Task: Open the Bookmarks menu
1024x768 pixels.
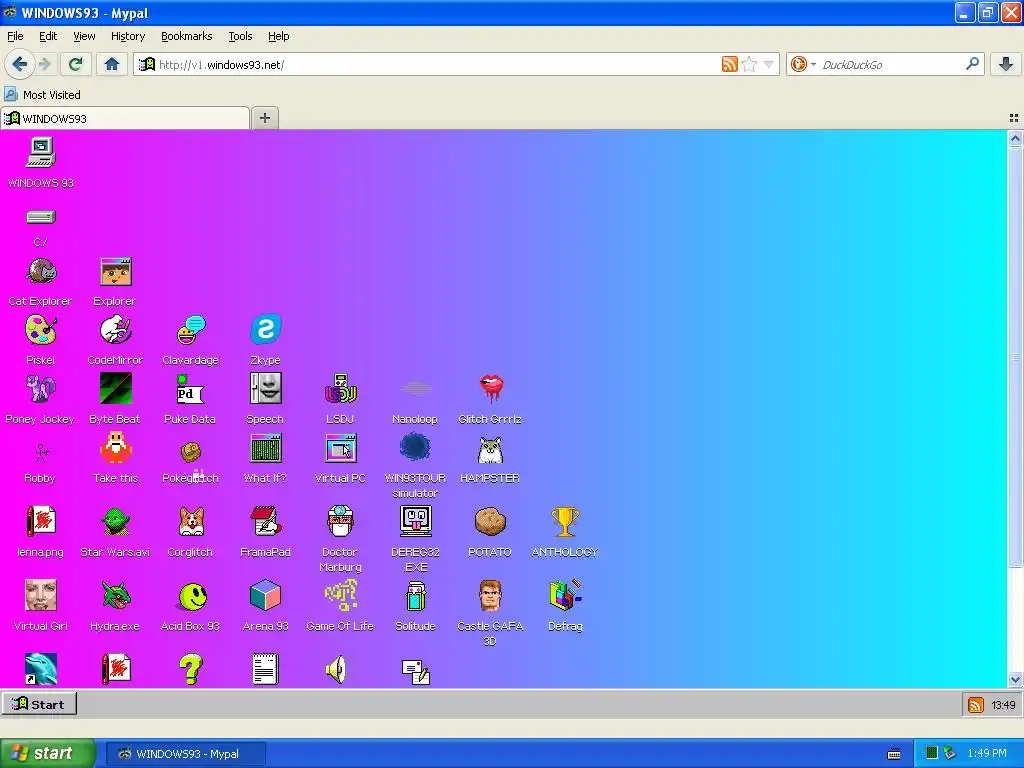Action: (187, 36)
